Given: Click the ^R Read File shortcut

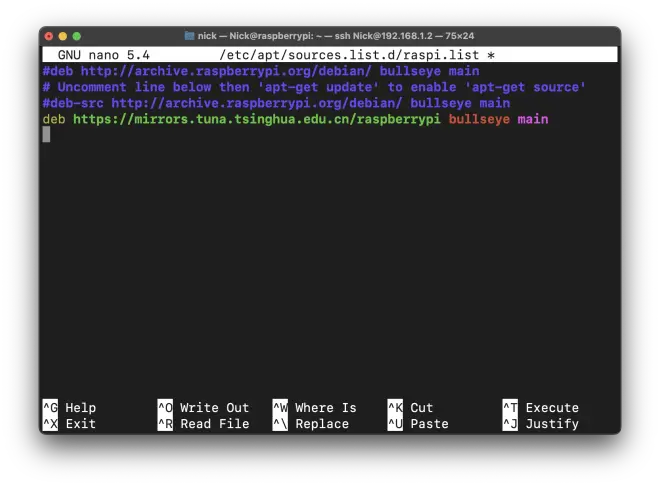Looking at the screenshot, I should 203,423.
